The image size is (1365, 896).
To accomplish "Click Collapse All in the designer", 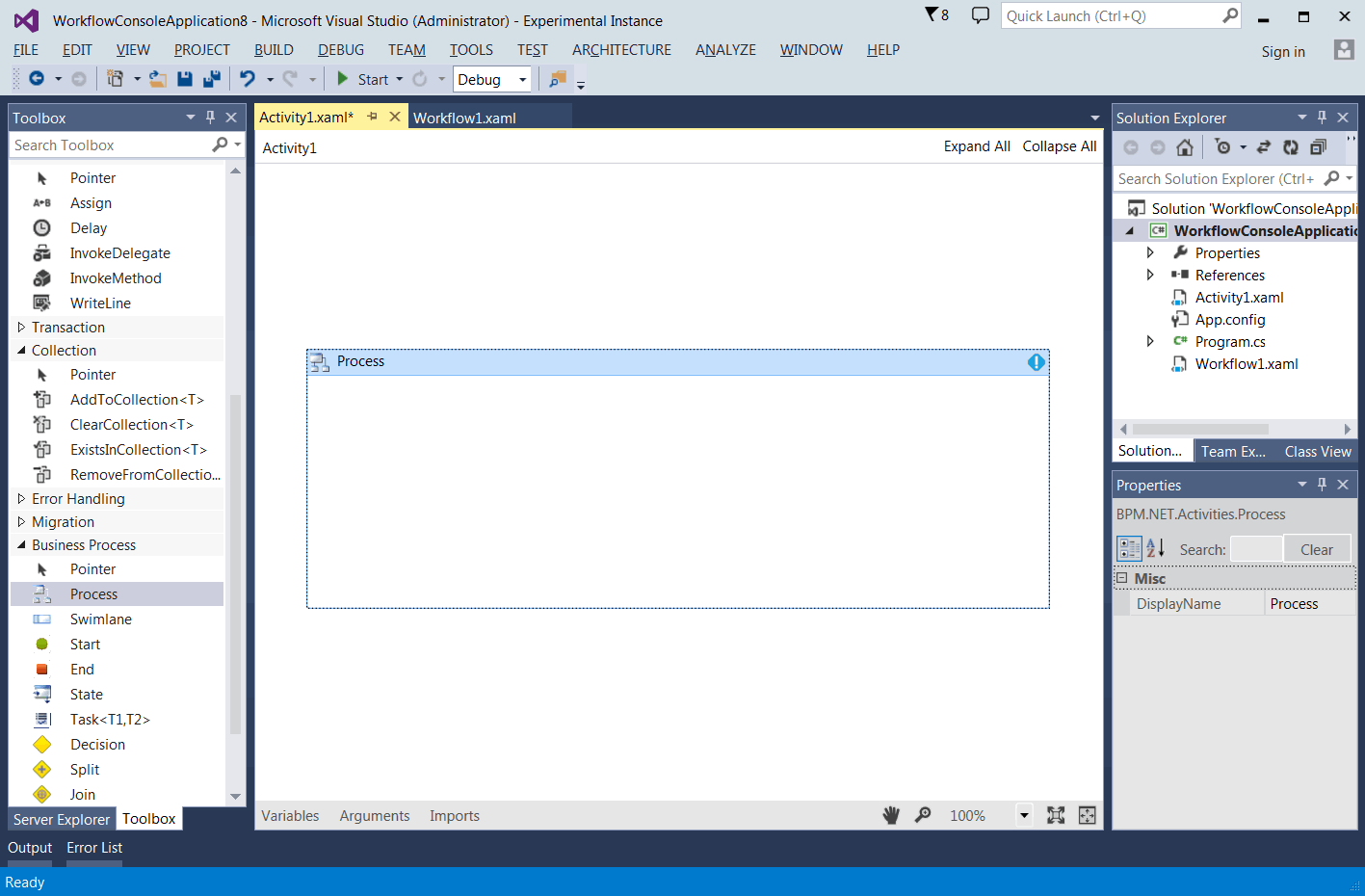I will tap(1060, 146).
